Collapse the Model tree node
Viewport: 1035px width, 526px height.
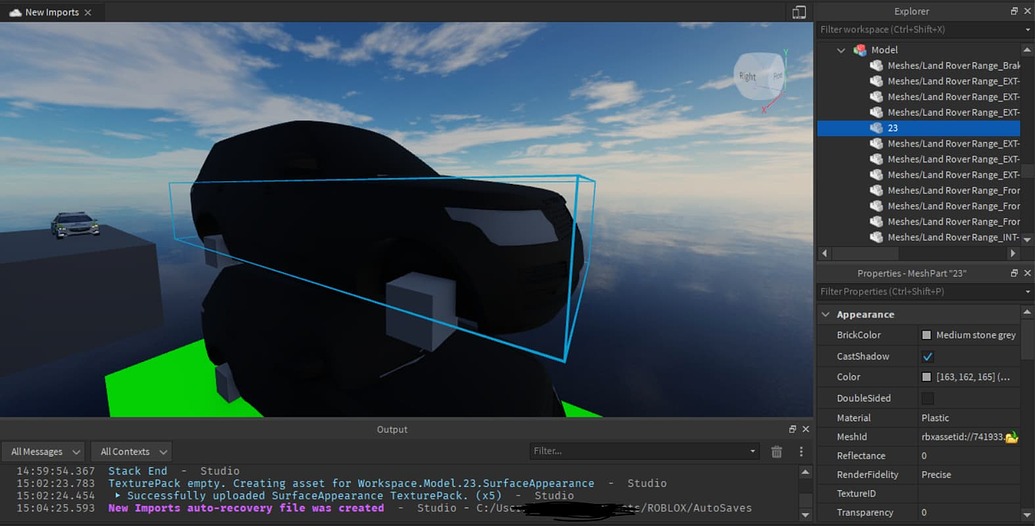tap(841, 50)
